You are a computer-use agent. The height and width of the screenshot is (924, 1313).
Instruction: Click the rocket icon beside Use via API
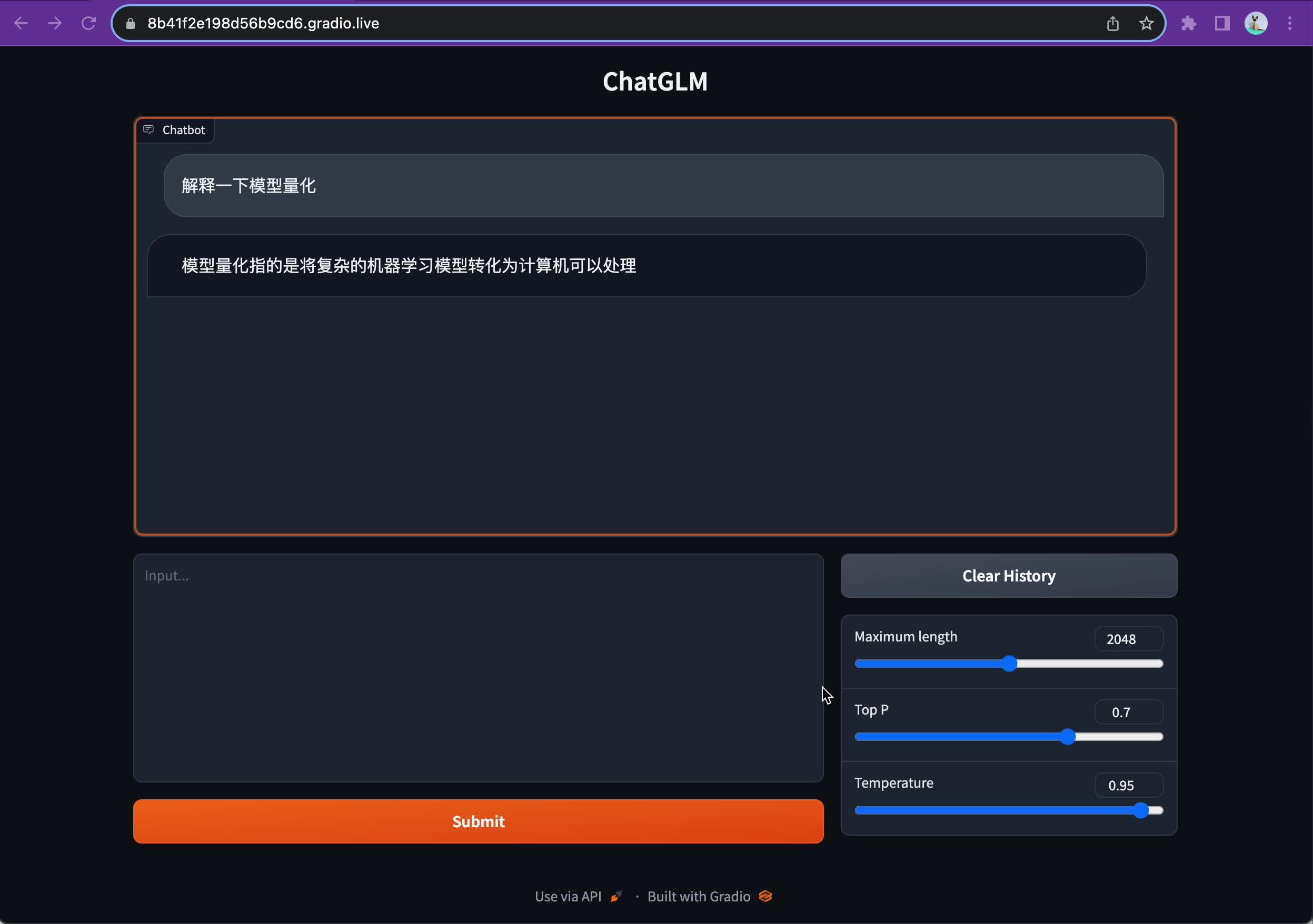[x=616, y=896]
